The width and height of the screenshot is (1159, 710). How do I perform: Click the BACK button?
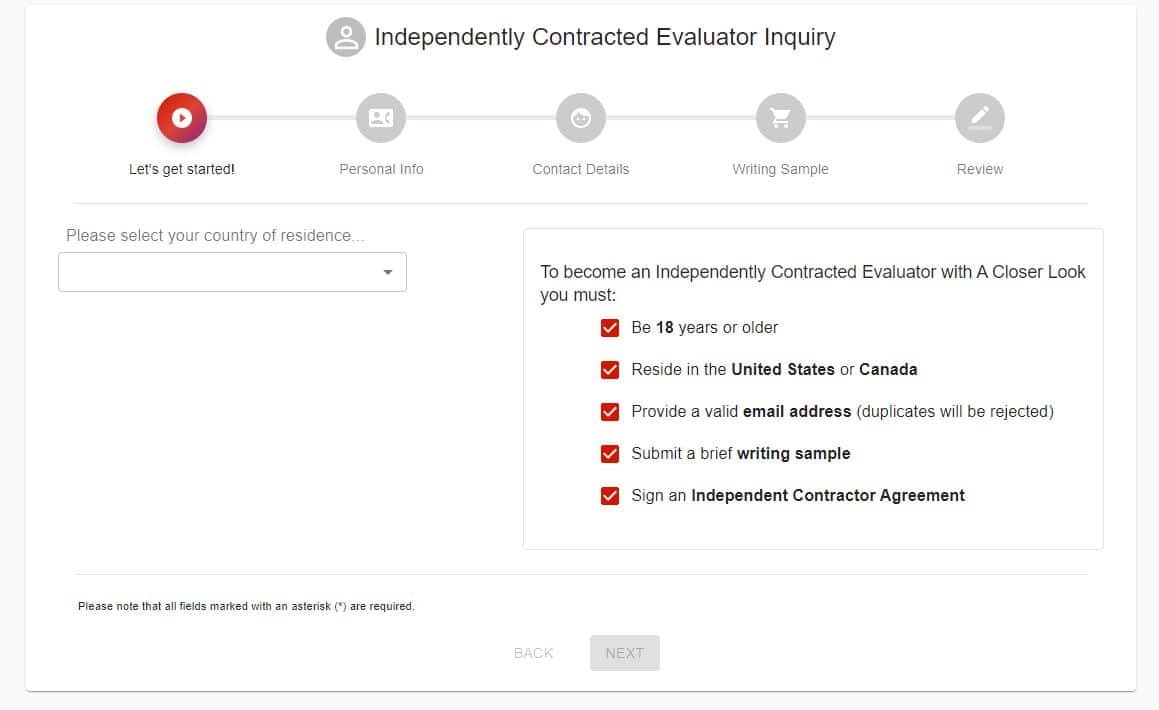tap(534, 653)
